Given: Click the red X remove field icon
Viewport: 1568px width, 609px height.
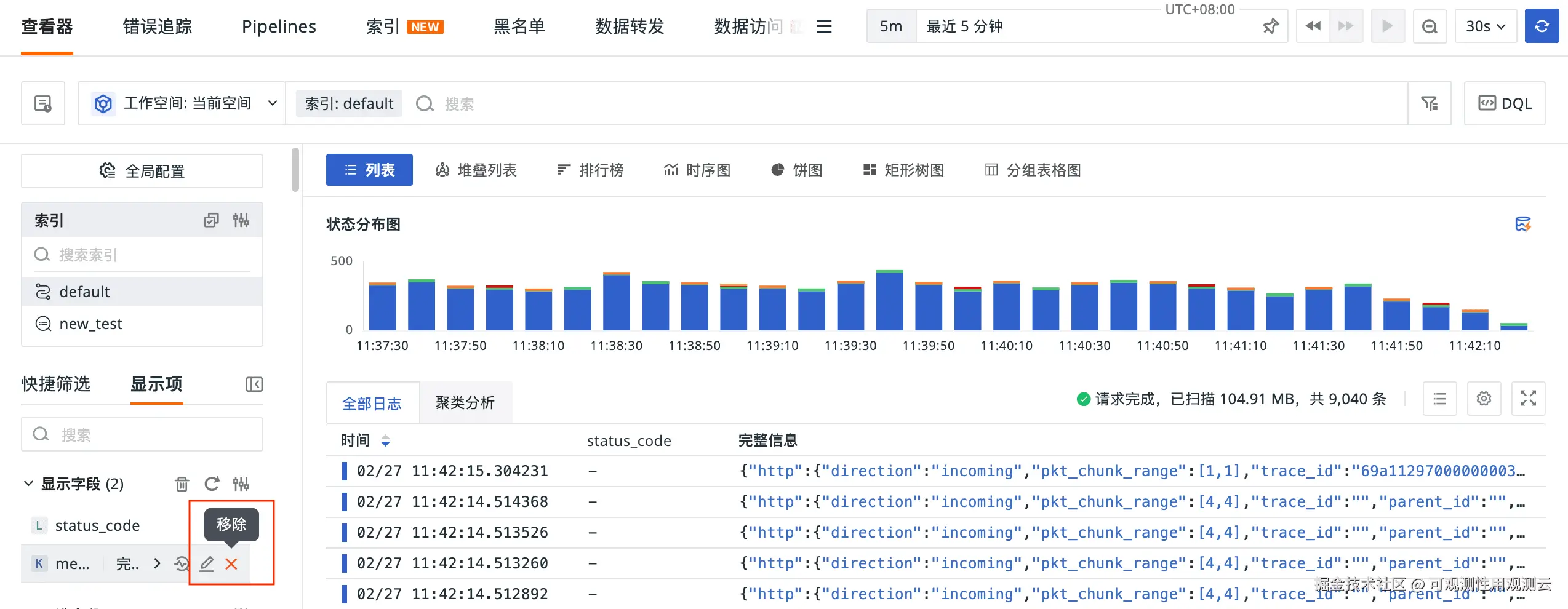Looking at the screenshot, I should pyautogui.click(x=231, y=563).
